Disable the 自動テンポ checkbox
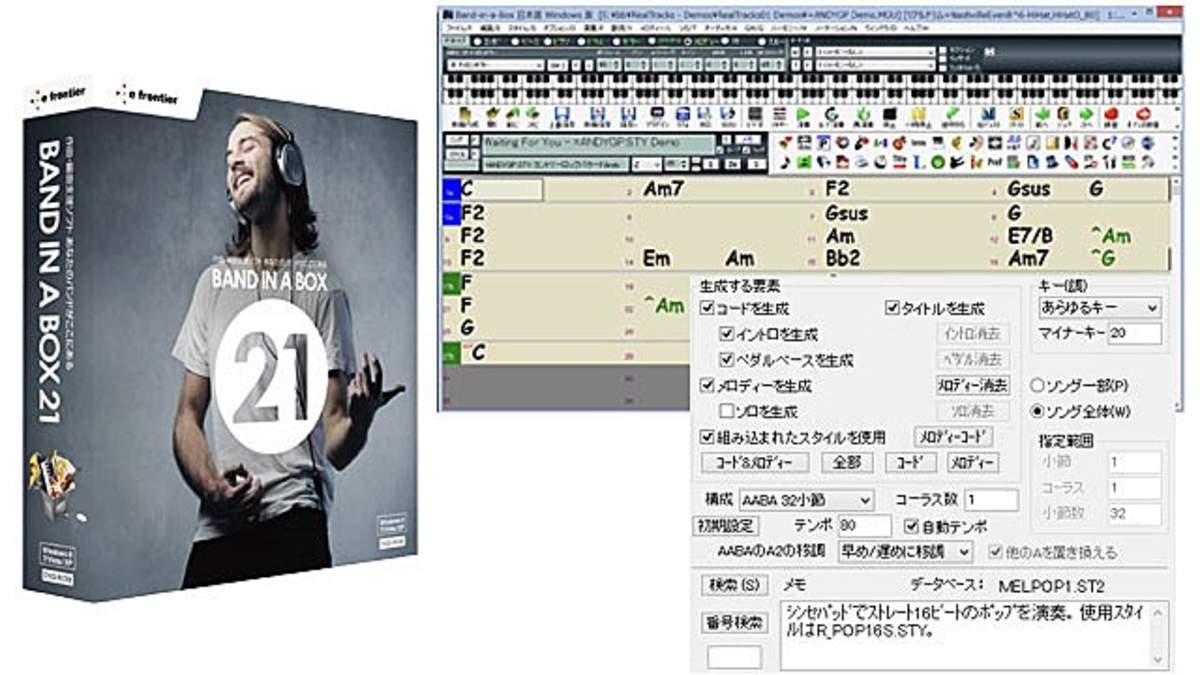The image size is (1200, 675). (911, 526)
